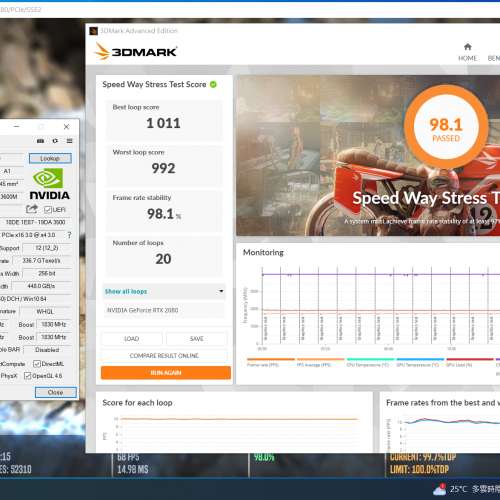Click the NVIDIA GeForce RTX 2080 label
This screenshot has width=500, height=500.
click(x=142, y=310)
